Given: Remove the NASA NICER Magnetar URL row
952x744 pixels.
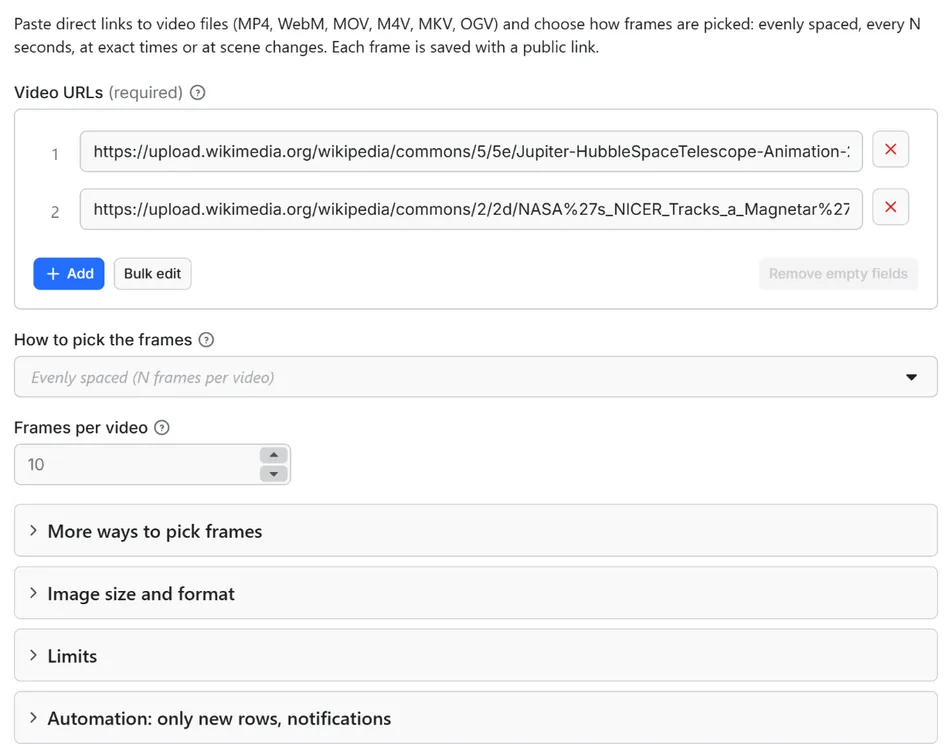Looking at the screenshot, I should [x=890, y=207].
